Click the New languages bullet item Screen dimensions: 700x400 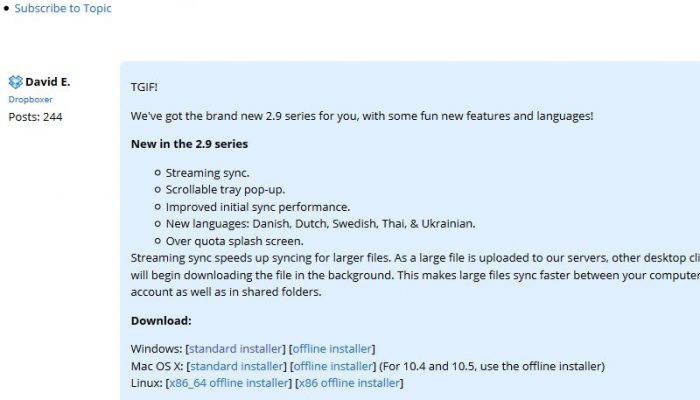point(321,224)
